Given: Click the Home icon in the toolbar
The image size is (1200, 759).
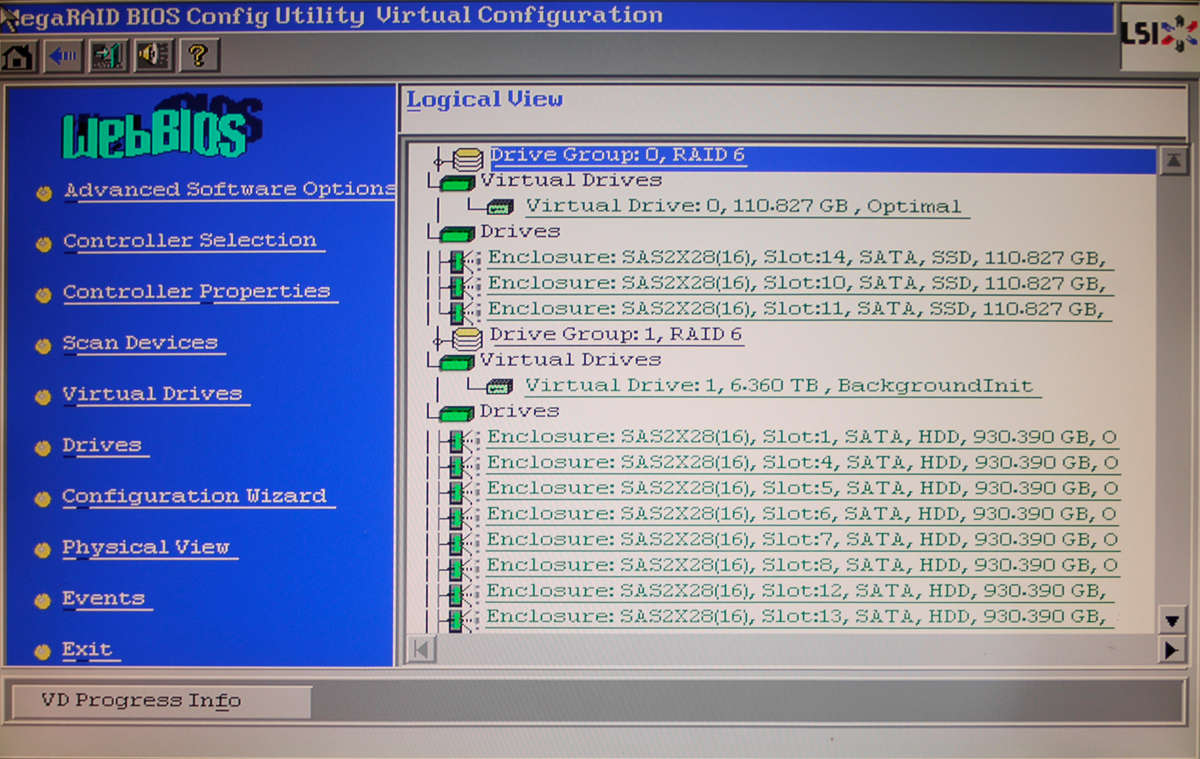Looking at the screenshot, I should tap(18, 56).
